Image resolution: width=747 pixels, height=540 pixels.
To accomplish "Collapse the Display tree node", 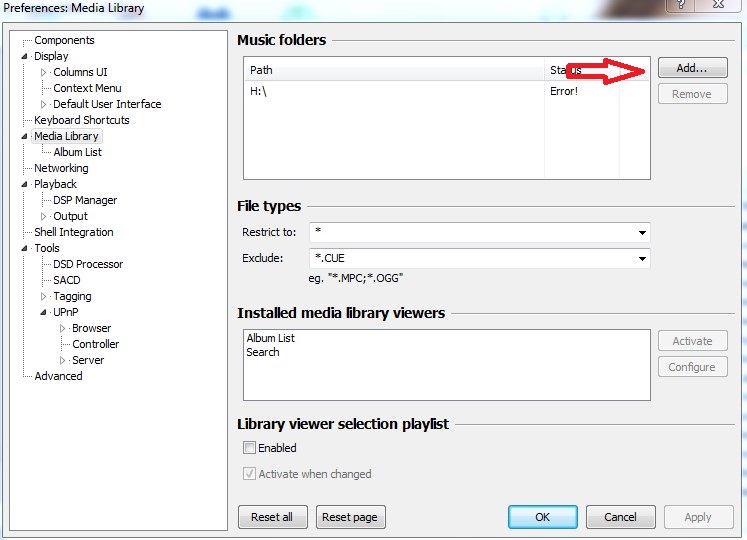I will click(x=24, y=56).
